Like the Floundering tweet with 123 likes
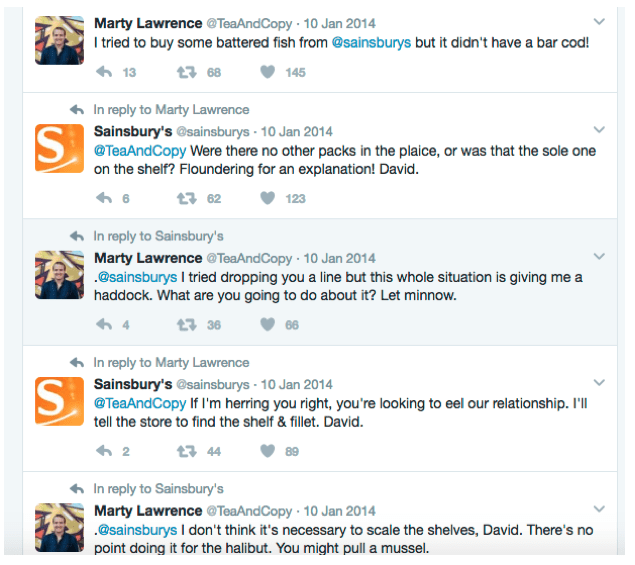 (267, 198)
